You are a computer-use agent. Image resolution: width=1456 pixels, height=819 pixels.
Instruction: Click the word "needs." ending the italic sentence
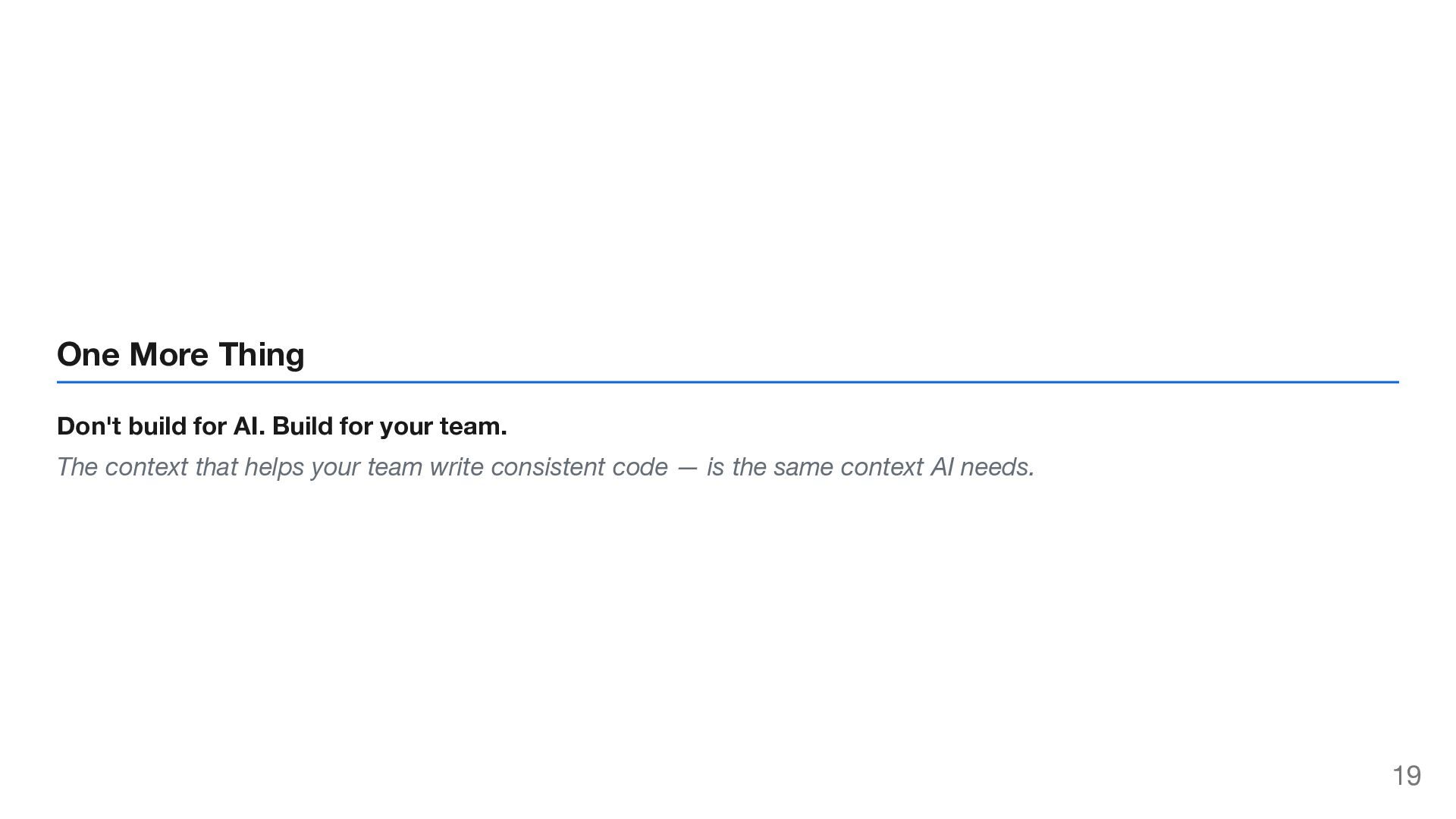pyautogui.click(x=997, y=467)
